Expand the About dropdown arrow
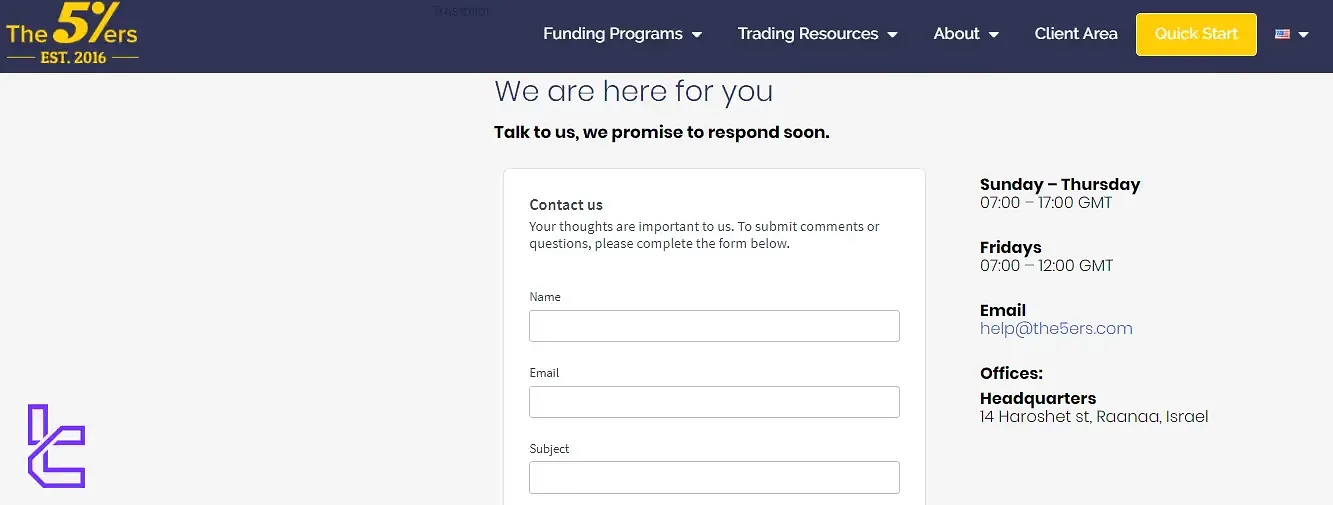The image size is (1333, 505). pos(994,35)
